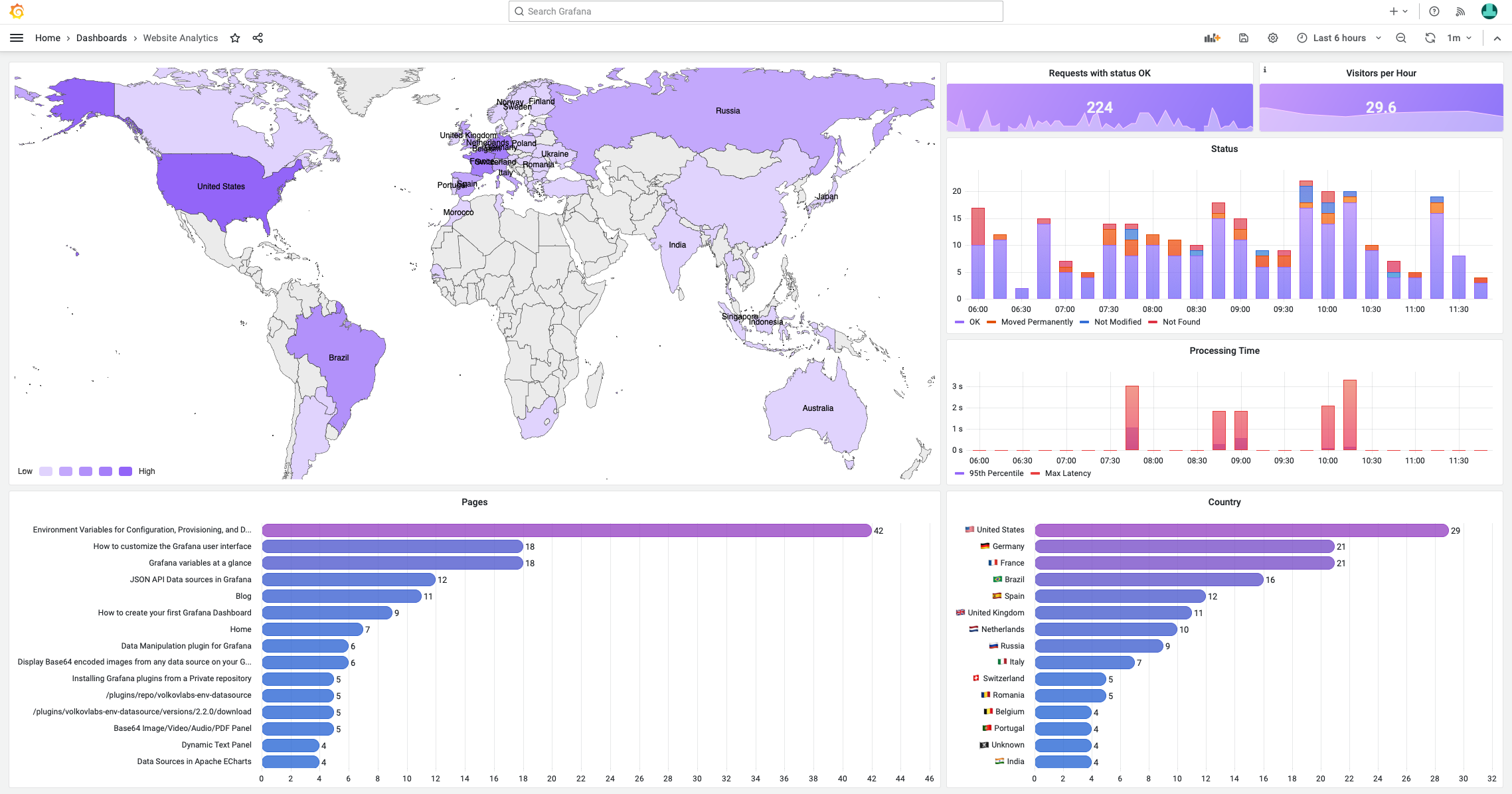Go to Dashboards breadcrumb
The width and height of the screenshot is (1512, 794).
[102, 38]
